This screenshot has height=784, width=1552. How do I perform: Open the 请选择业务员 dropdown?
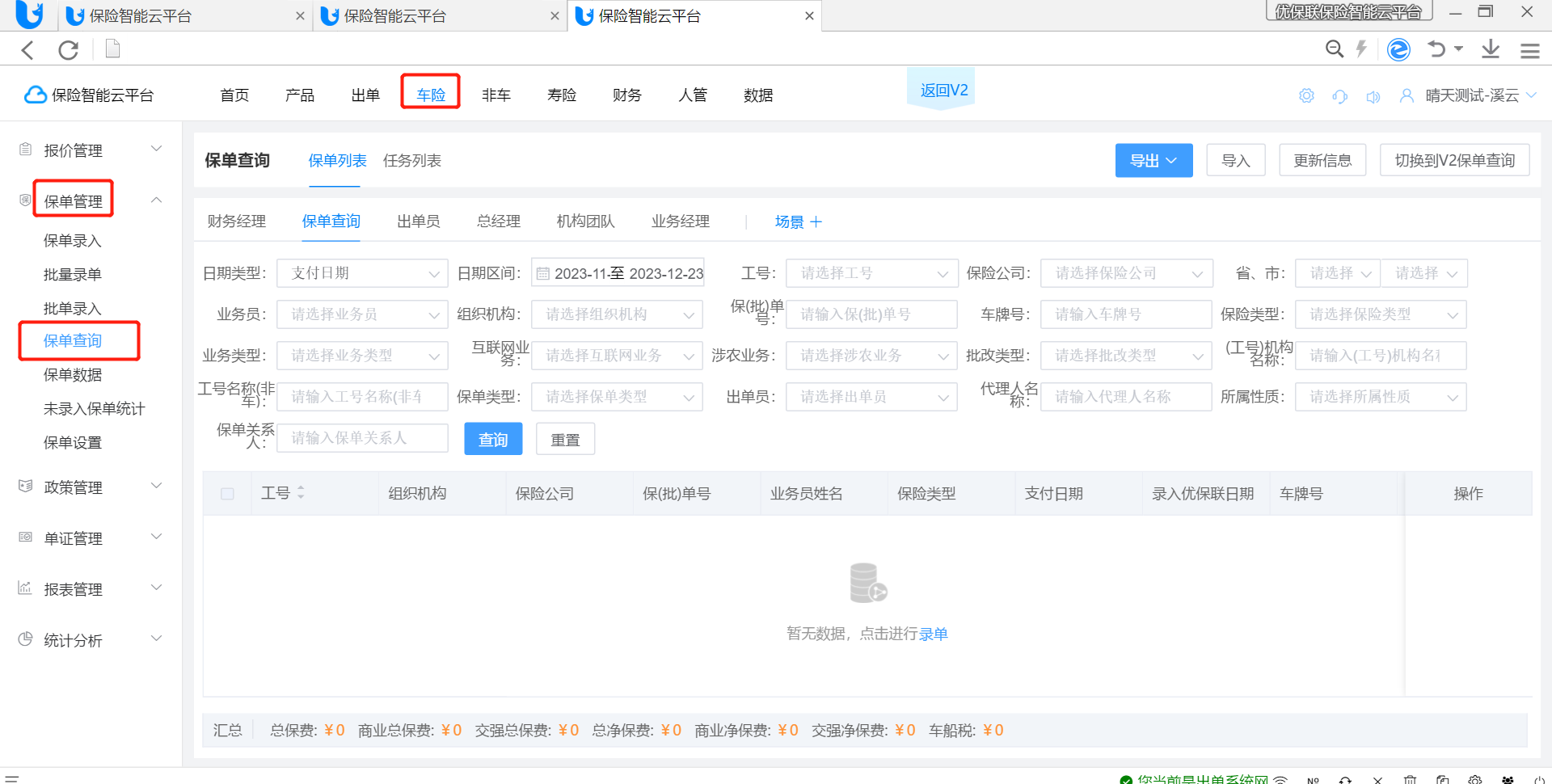[x=362, y=314]
